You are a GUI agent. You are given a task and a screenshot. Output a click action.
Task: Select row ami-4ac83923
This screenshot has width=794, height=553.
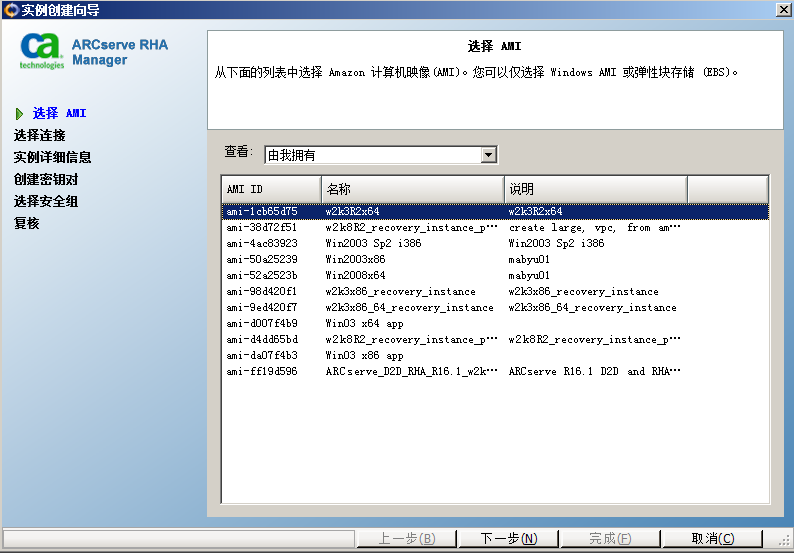[x=495, y=243]
